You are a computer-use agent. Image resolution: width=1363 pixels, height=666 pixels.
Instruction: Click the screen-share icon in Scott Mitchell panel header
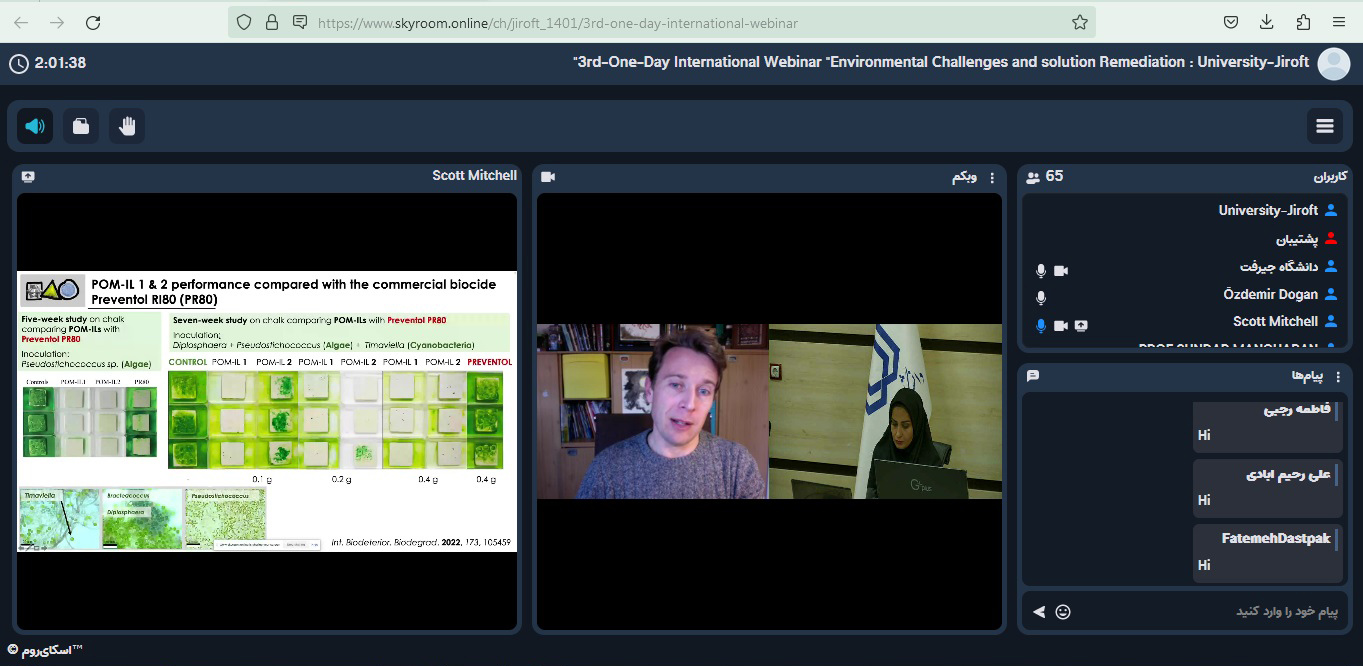tap(28, 177)
